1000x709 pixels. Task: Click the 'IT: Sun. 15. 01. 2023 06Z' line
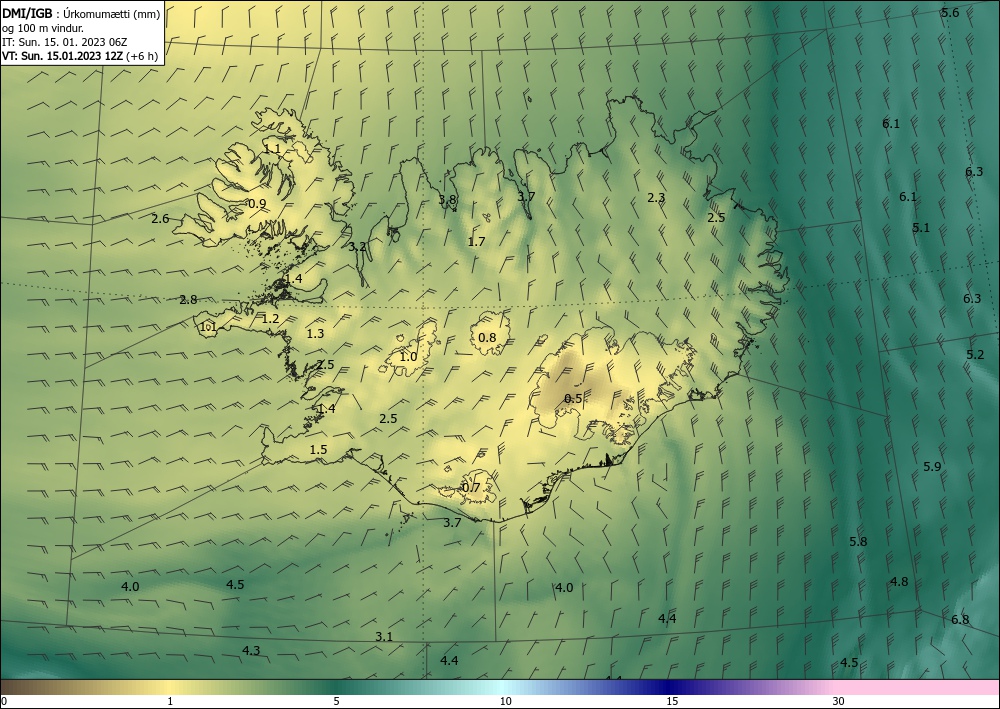pyautogui.click(x=65, y=42)
